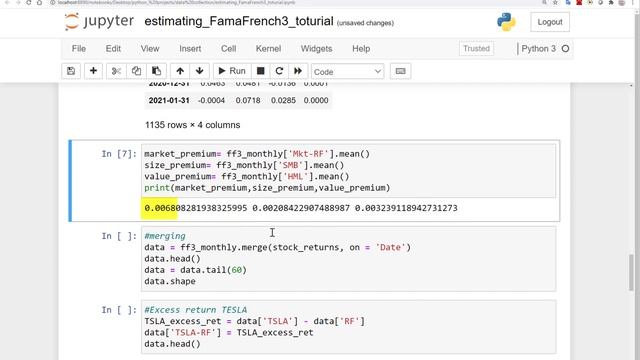Open the Cell menu

click(x=229, y=49)
